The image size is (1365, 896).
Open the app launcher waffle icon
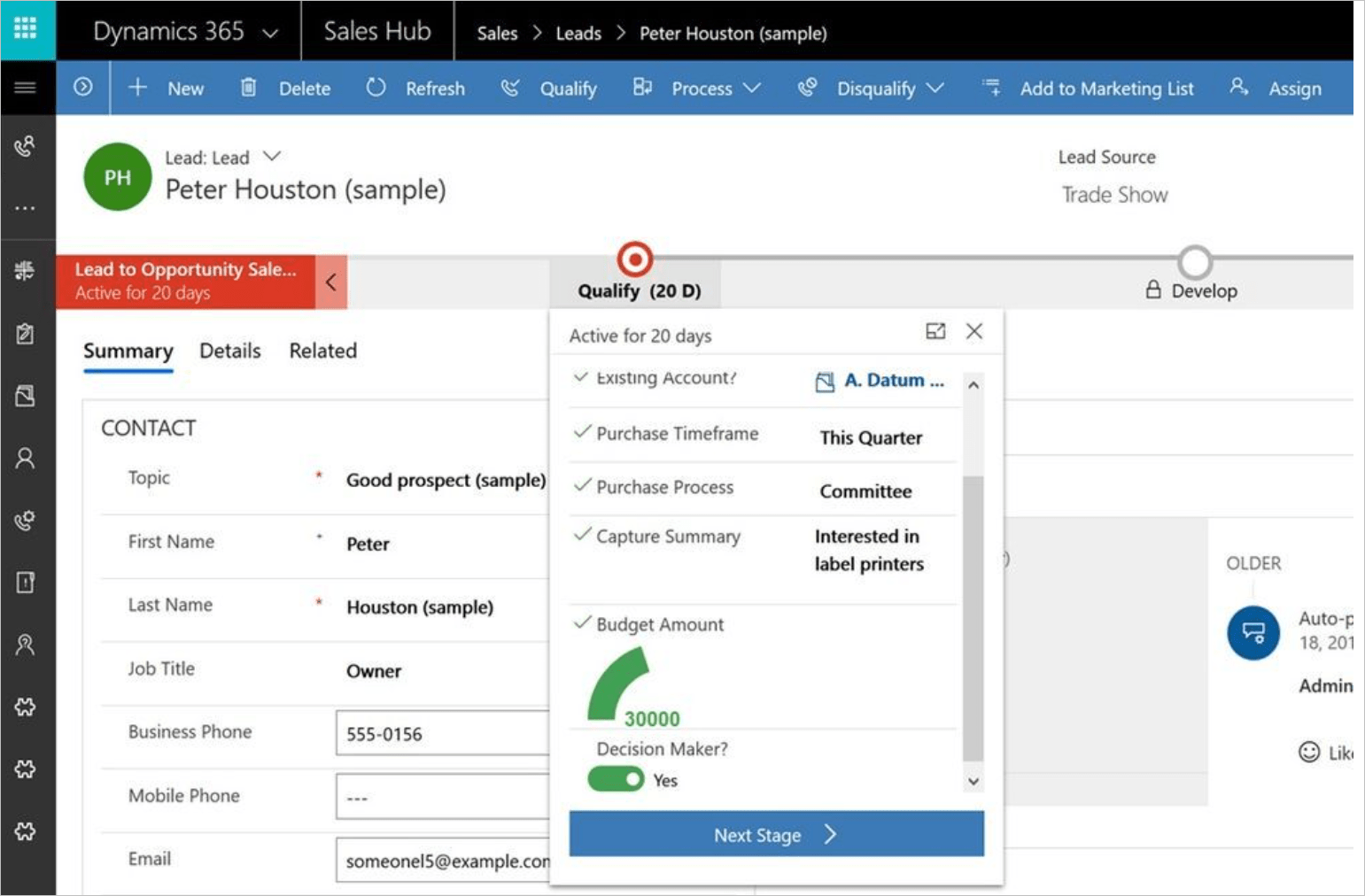pos(26,29)
